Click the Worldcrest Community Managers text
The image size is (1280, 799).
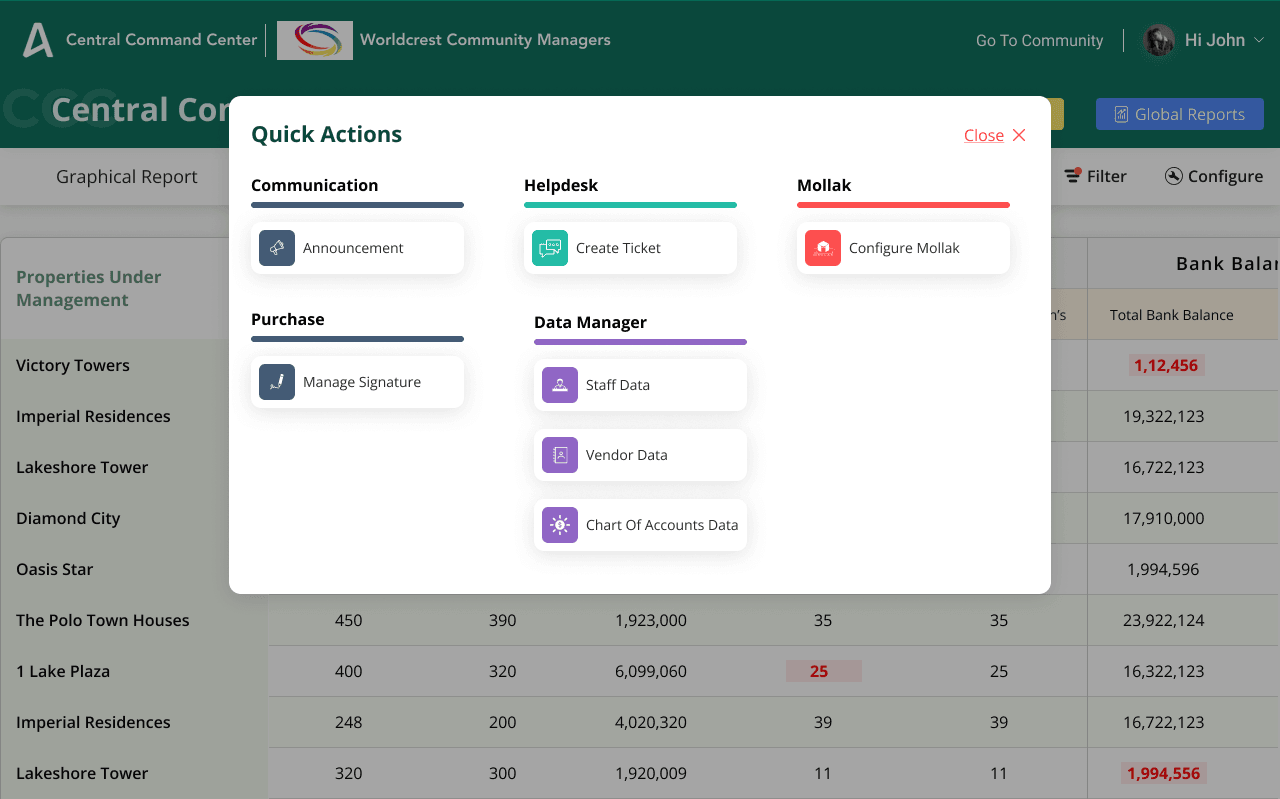485,40
